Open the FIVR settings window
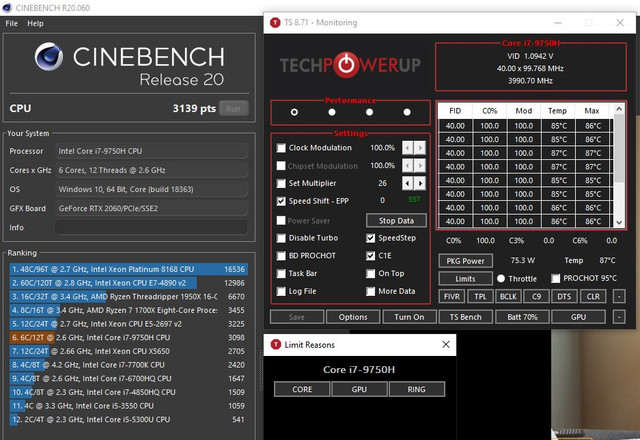The image size is (640, 440). [450, 297]
